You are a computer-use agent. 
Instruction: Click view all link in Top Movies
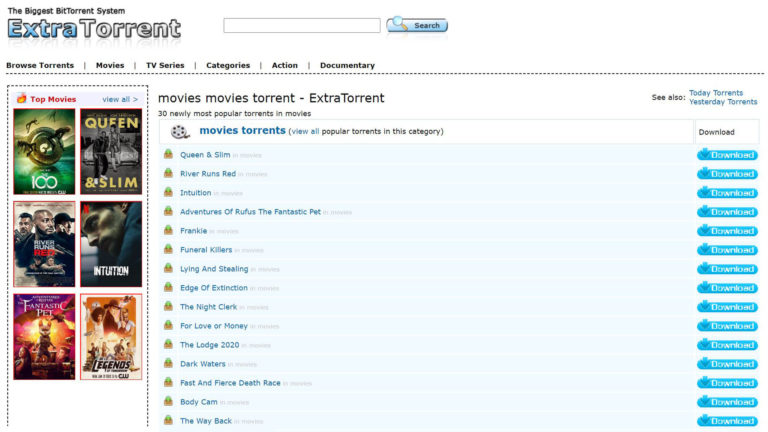pos(120,100)
